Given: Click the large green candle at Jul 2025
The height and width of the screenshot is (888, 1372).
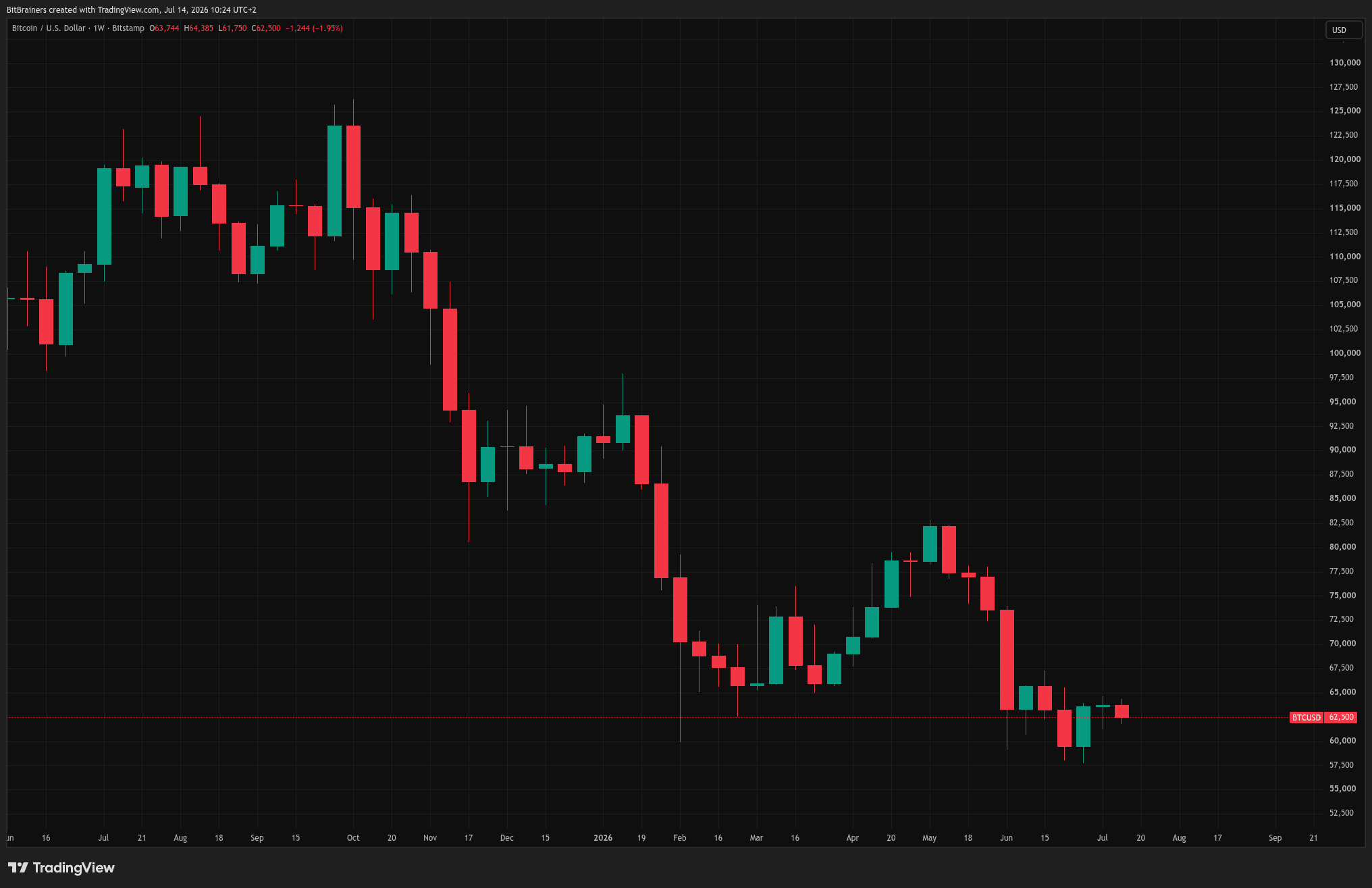Looking at the screenshot, I should click(x=104, y=216).
